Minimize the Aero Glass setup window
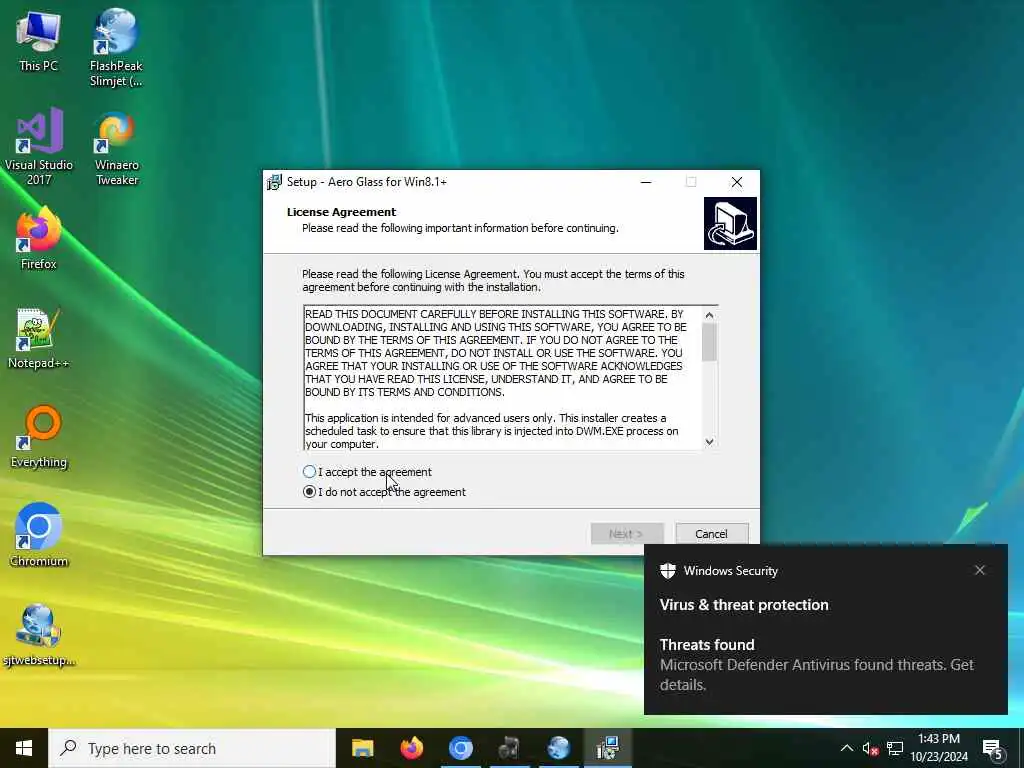Viewport: 1024px width, 768px height. [646, 182]
